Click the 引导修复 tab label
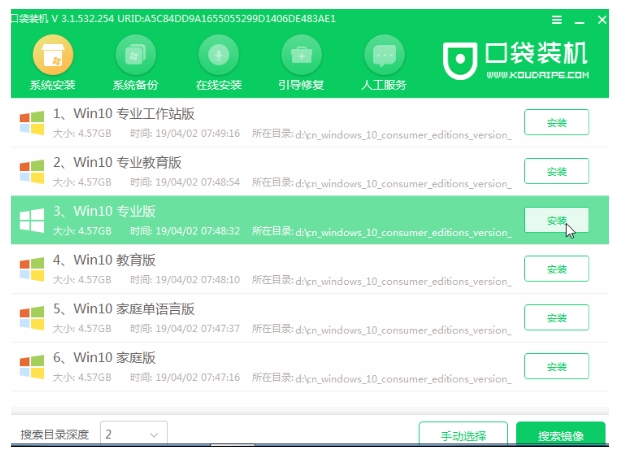The width and height of the screenshot is (622, 464). (x=301, y=85)
